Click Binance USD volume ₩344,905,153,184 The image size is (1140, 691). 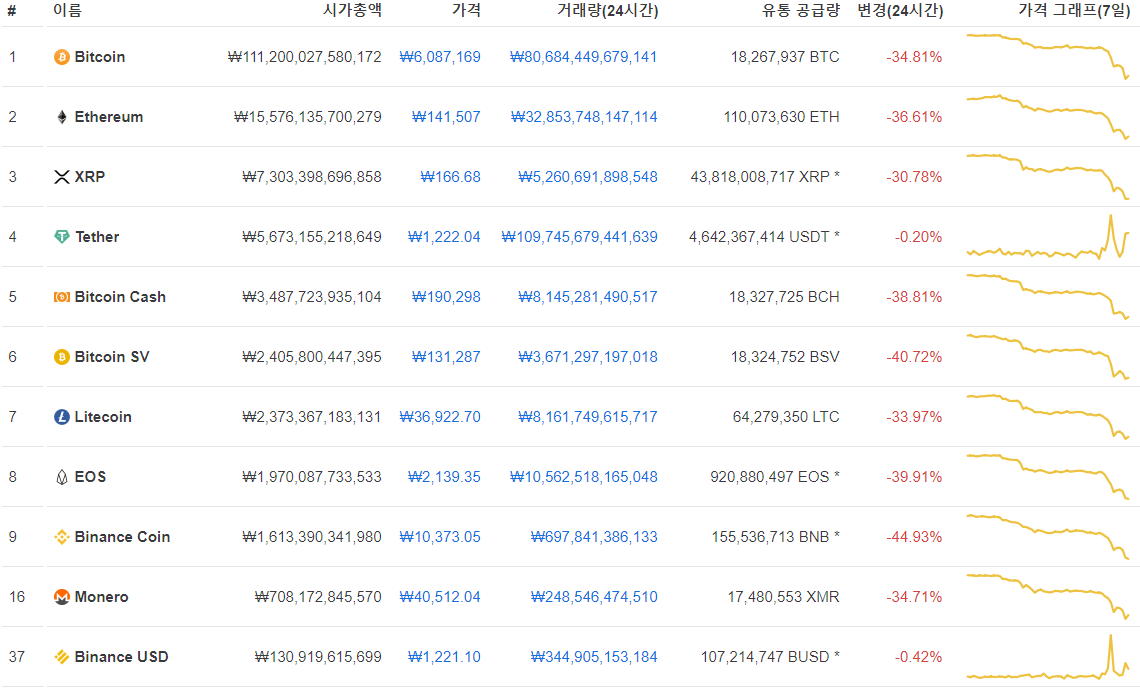click(594, 657)
